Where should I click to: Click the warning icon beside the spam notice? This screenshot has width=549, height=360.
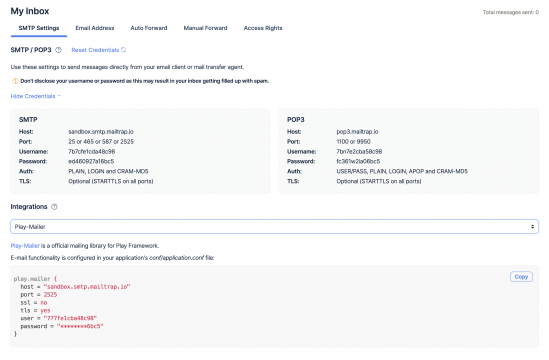click(x=15, y=81)
